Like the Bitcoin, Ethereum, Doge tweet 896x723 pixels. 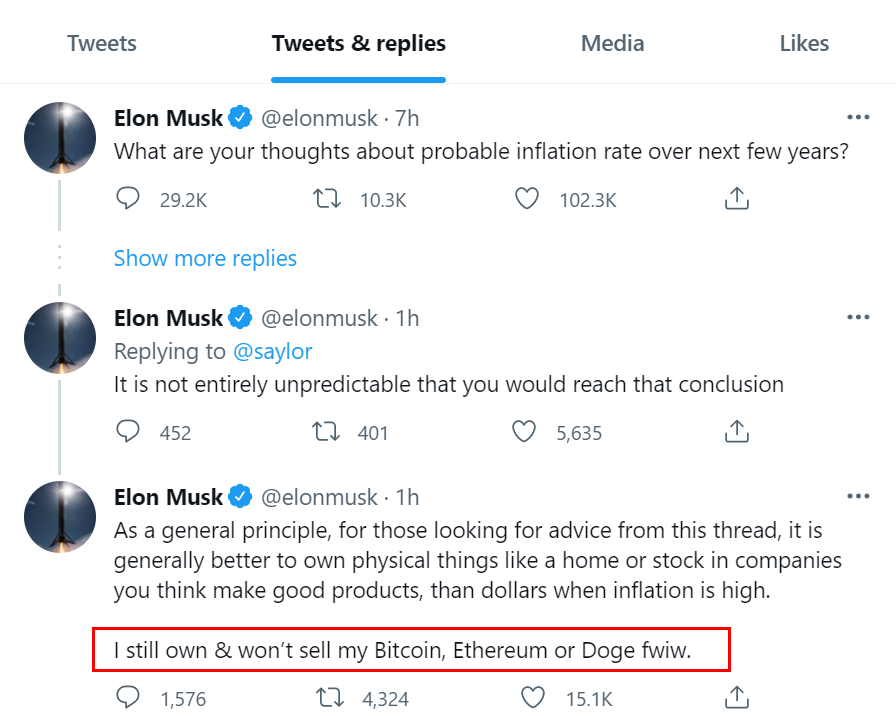(x=535, y=698)
